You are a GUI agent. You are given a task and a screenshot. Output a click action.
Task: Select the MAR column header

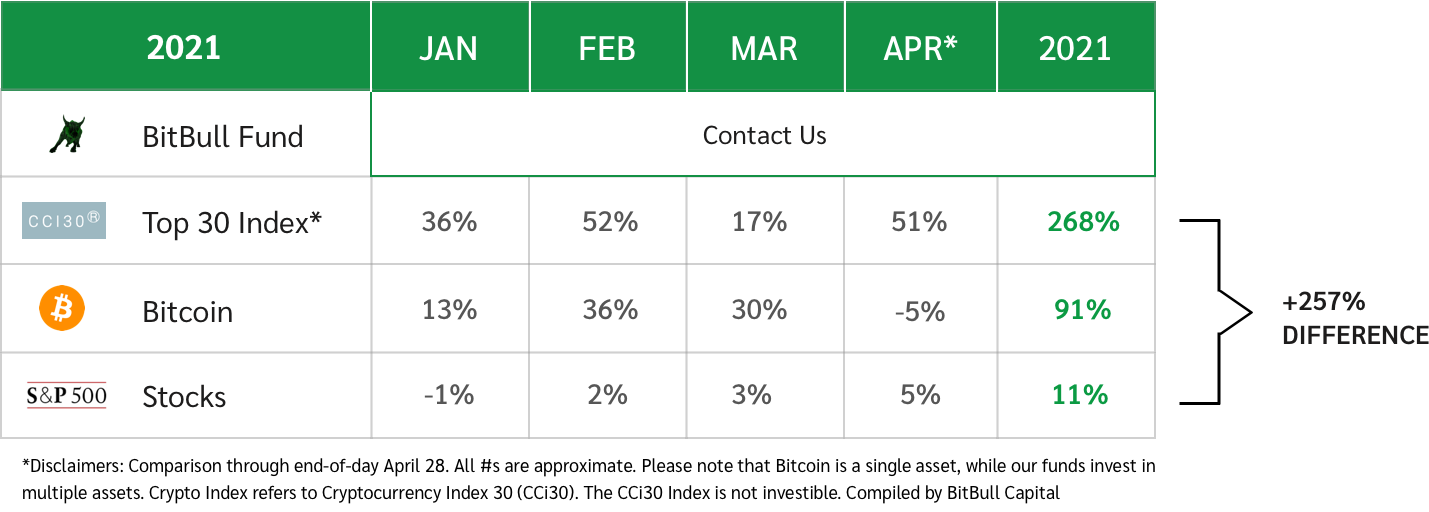coord(766,48)
